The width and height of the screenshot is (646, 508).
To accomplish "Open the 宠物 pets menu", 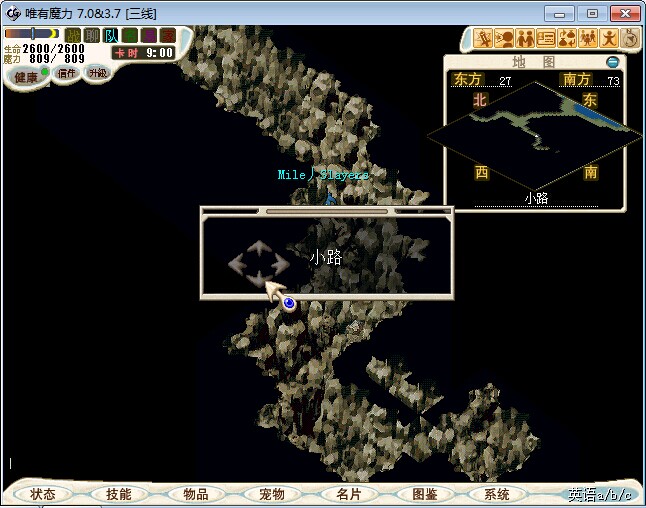I will click(x=272, y=494).
